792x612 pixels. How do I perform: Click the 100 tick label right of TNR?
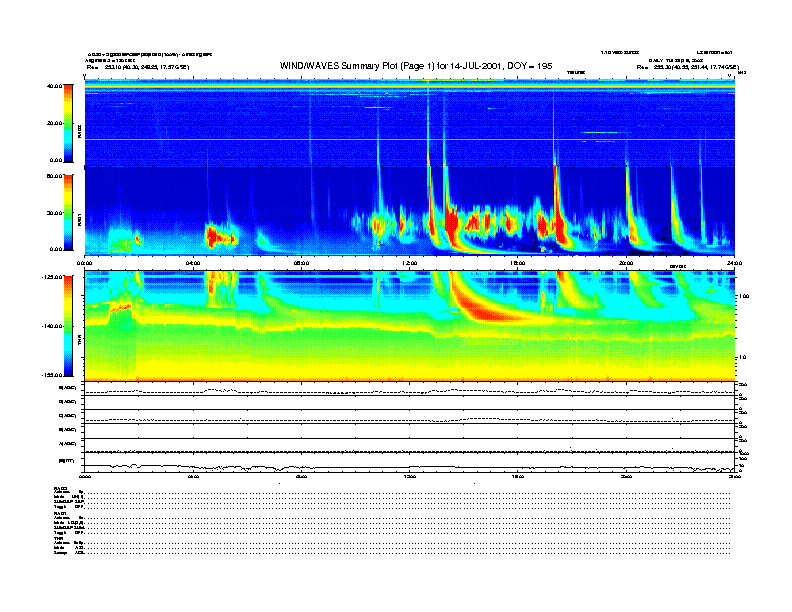click(744, 296)
